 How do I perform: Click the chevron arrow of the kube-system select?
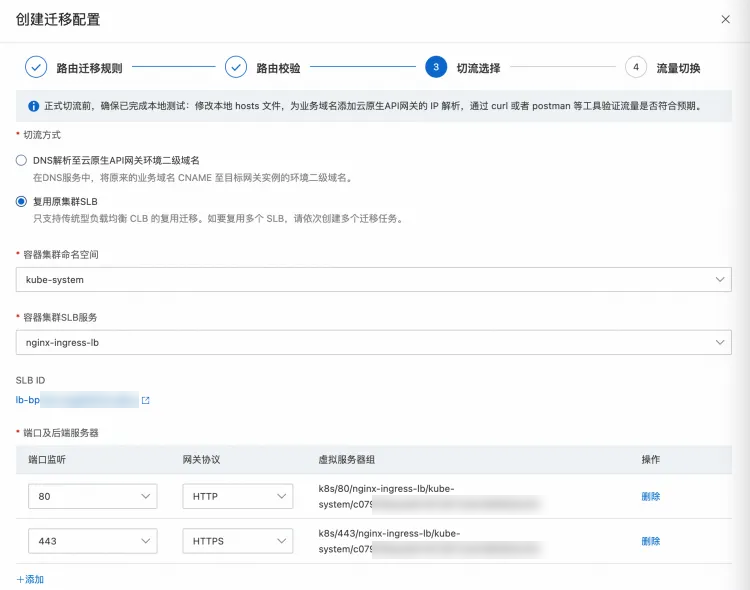tap(720, 279)
